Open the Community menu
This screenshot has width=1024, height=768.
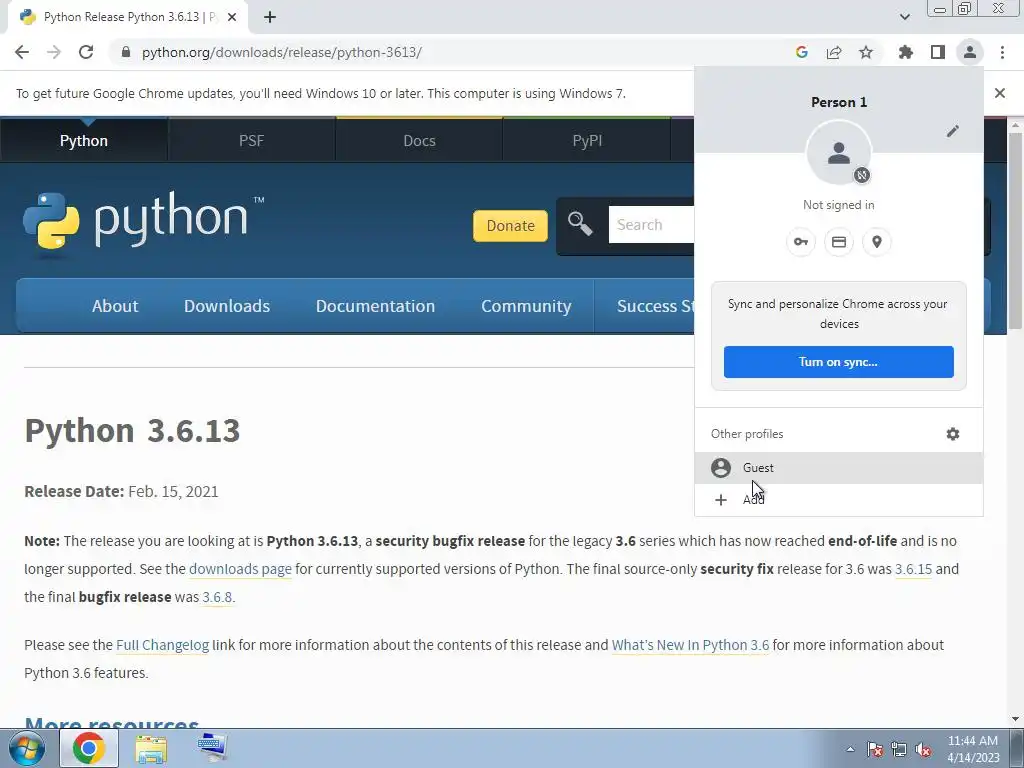click(526, 306)
